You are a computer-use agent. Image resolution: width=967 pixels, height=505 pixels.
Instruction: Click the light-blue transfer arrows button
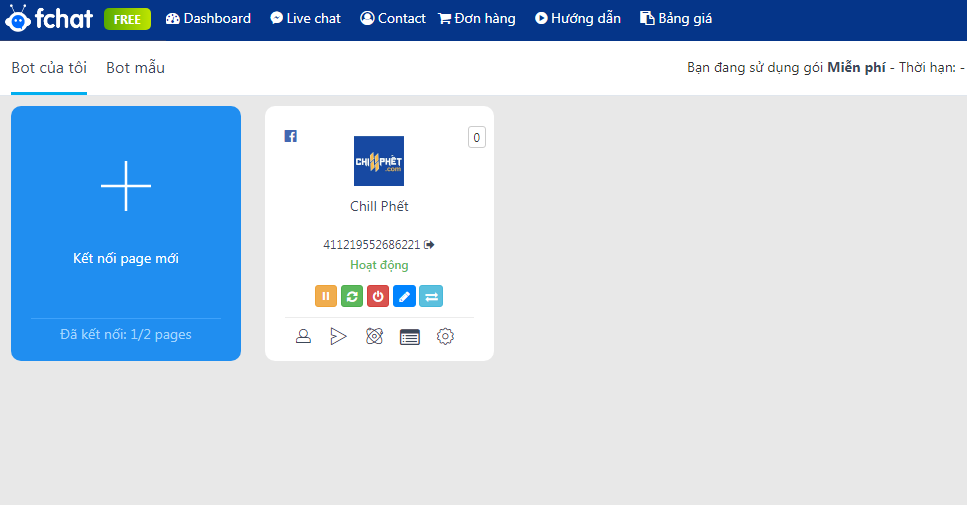coord(431,296)
